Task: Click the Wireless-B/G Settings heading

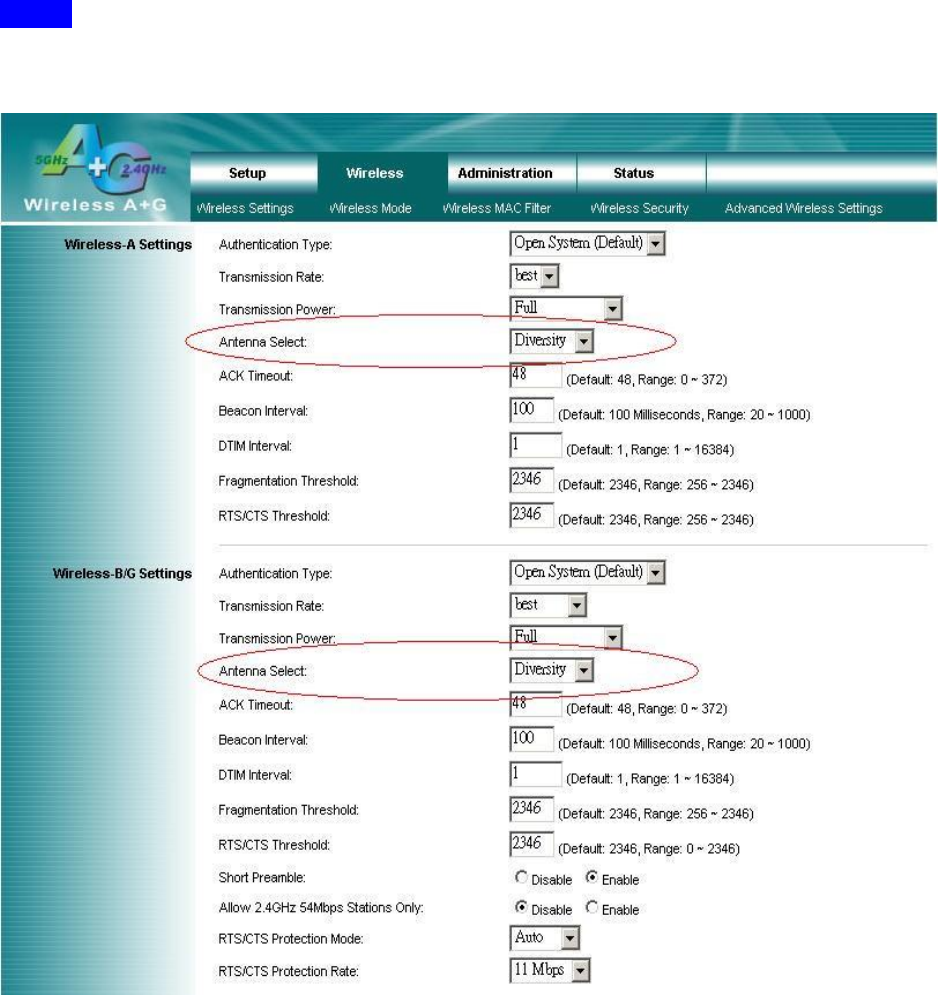Action: coord(122,574)
